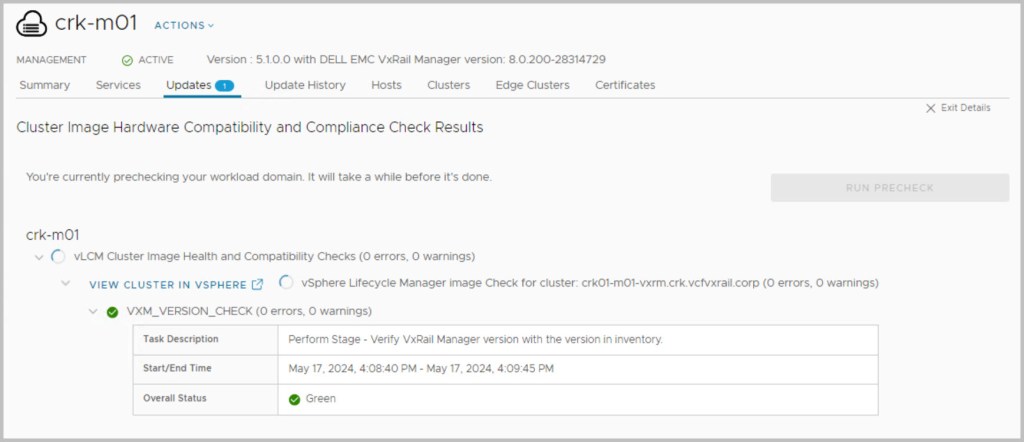Collapse the VXM_VERSION_CHECK details

[x=93, y=311]
